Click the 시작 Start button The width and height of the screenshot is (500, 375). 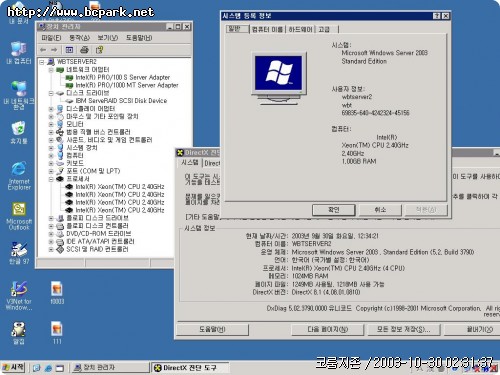[13, 367]
